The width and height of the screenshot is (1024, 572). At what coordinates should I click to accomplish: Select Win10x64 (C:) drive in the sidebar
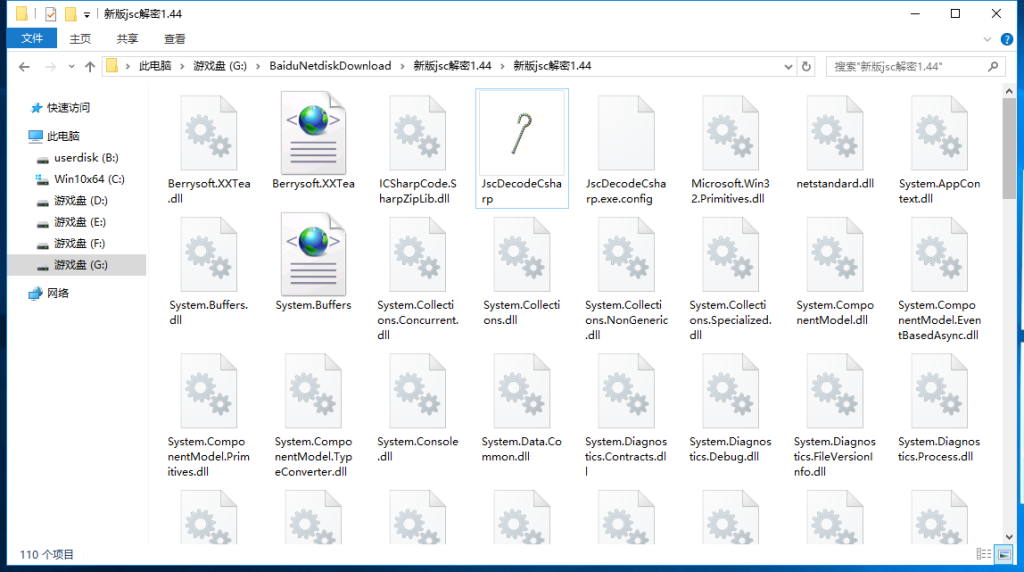point(88,179)
